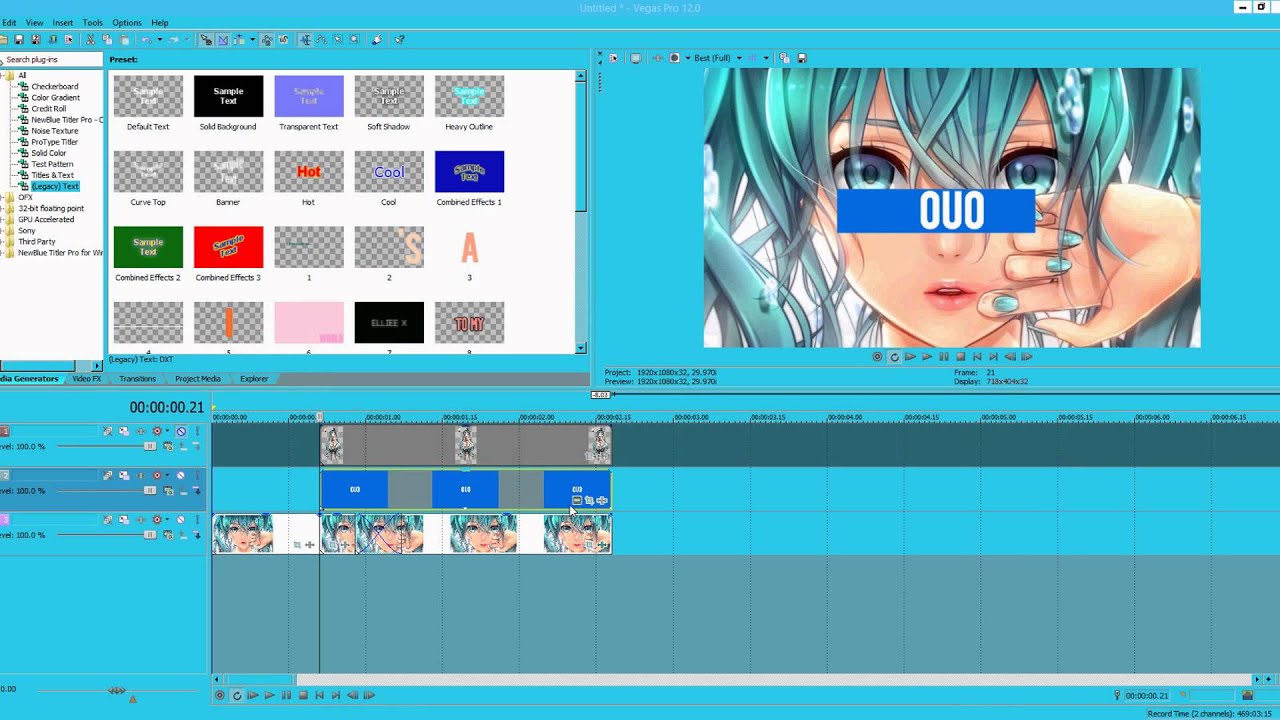Switch to the Transitions tab

138,379
